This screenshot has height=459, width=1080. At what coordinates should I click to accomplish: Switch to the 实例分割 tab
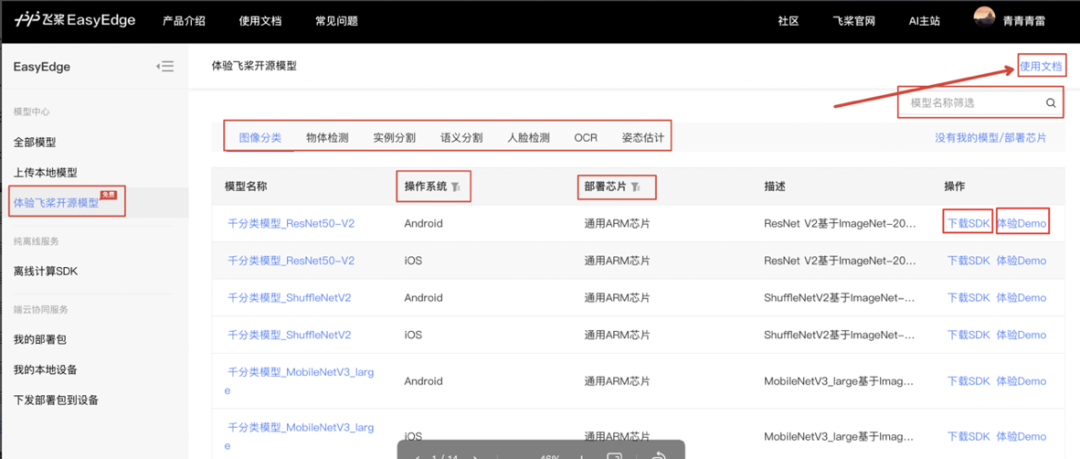tap(394, 137)
